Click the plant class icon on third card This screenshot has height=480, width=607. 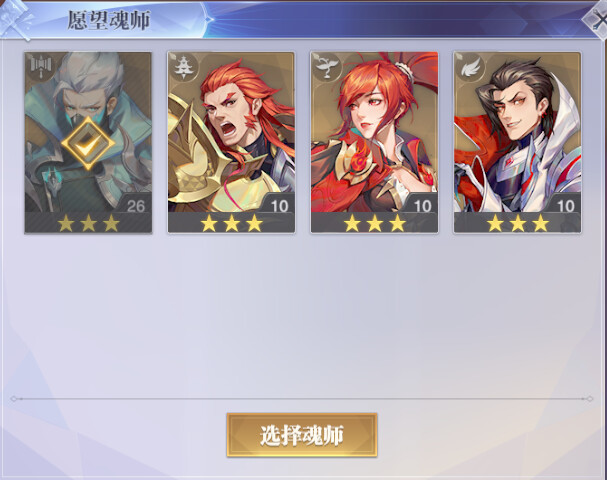(326, 67)
